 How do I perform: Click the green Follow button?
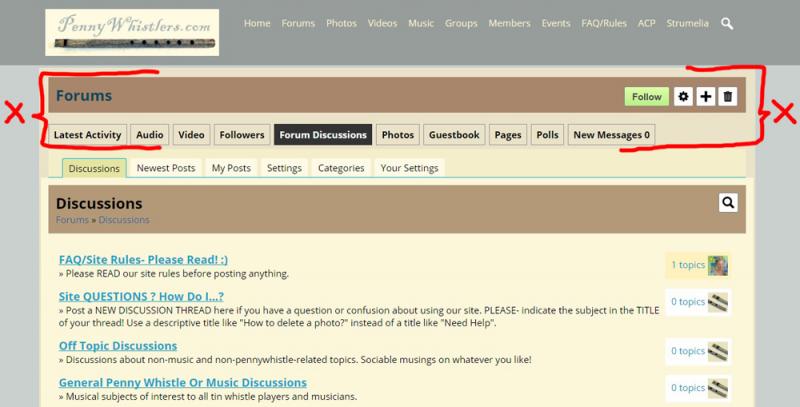[x=646, y=96]
